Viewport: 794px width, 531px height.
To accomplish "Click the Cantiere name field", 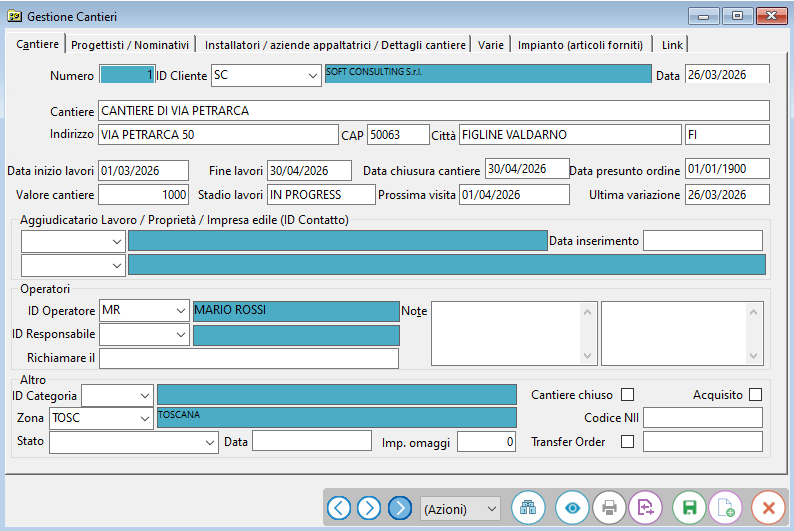I will pyautogui.click(x=434, y=111).
